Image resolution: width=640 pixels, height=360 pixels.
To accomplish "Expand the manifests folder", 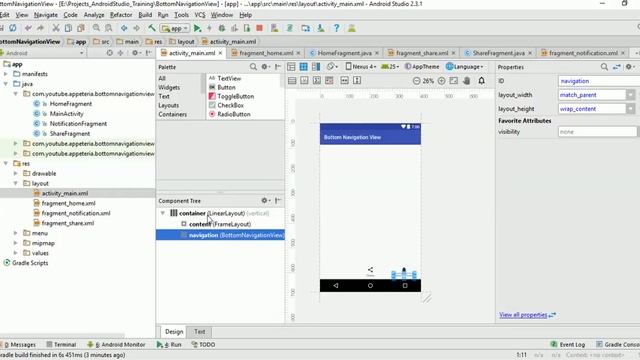I will click(6, 74).
